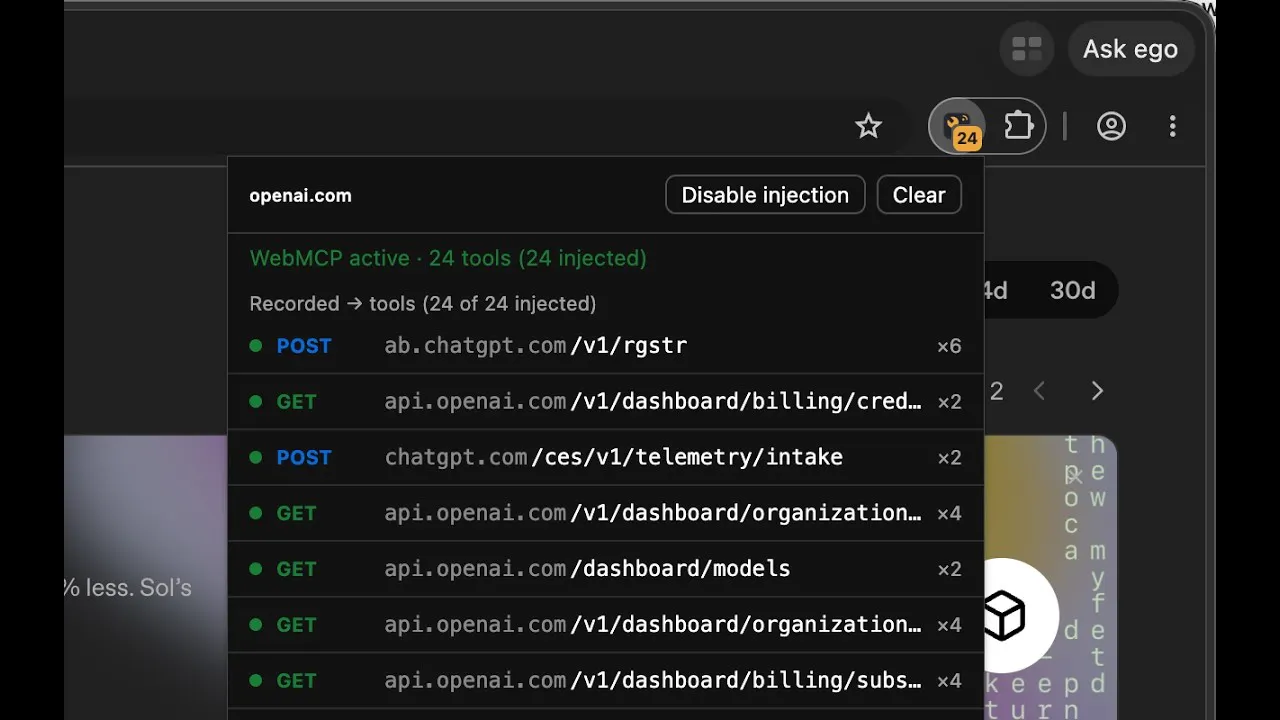Click the Clear button
This screenshot has width=1280, height=720.
pos(919,195)
